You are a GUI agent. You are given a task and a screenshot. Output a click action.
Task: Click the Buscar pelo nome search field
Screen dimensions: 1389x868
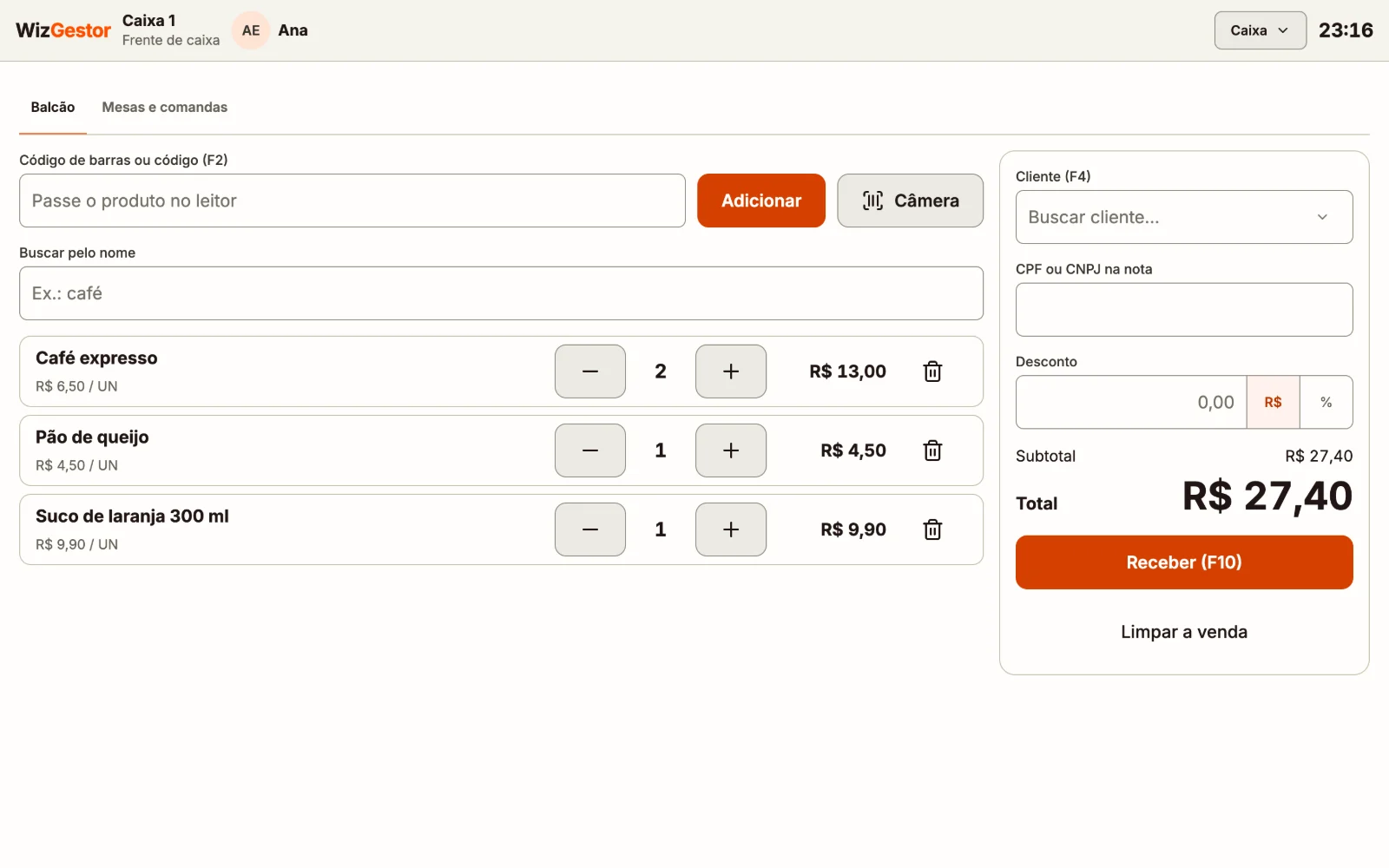point(501,293)
